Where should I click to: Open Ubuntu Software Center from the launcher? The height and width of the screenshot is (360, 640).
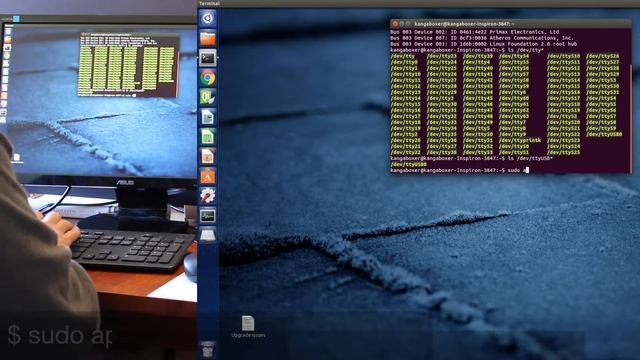point(208,176)
